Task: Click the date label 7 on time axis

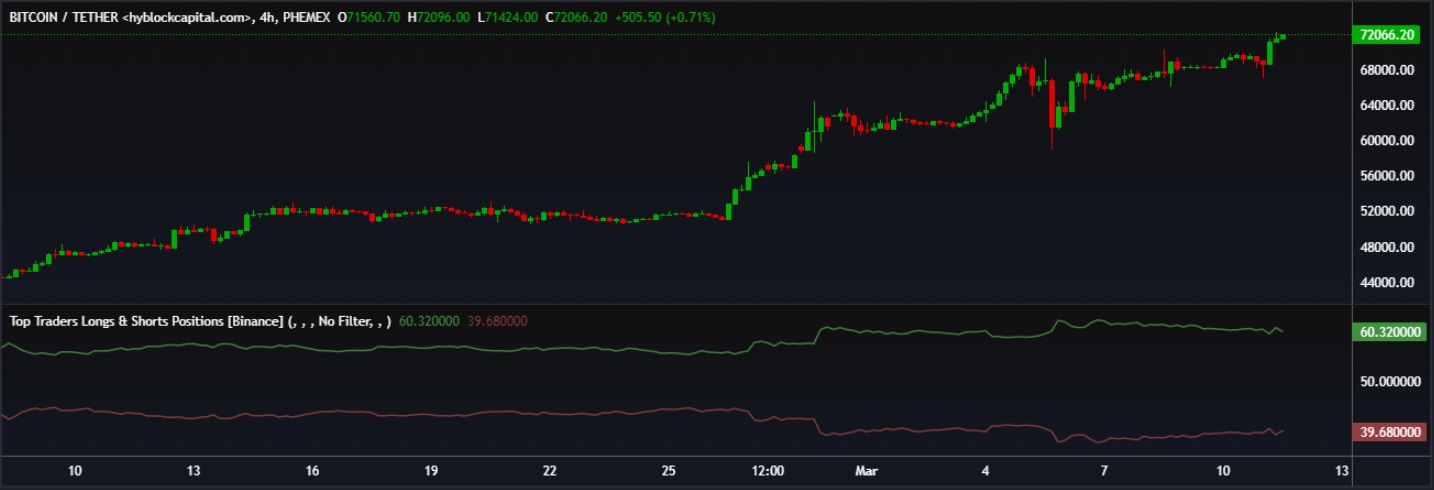Action: click(1104, 470)
